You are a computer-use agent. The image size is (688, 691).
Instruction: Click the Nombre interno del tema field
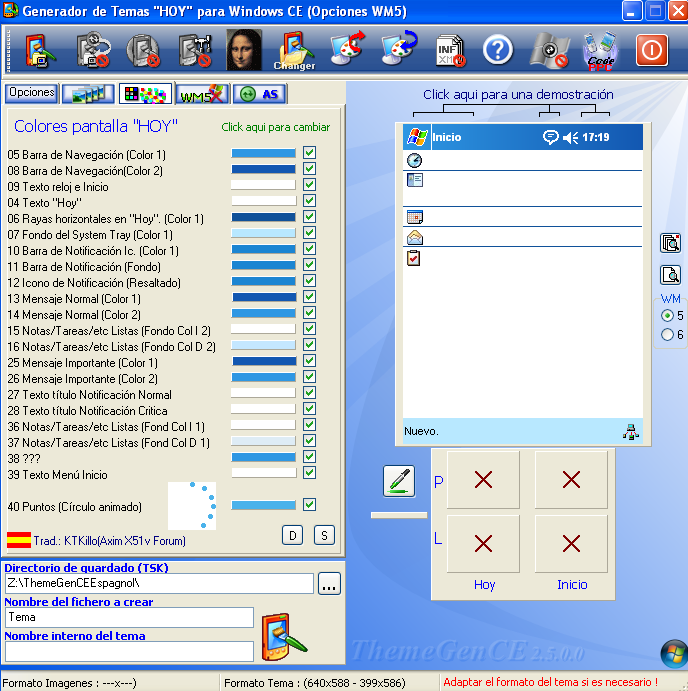[x=129, y=651]
